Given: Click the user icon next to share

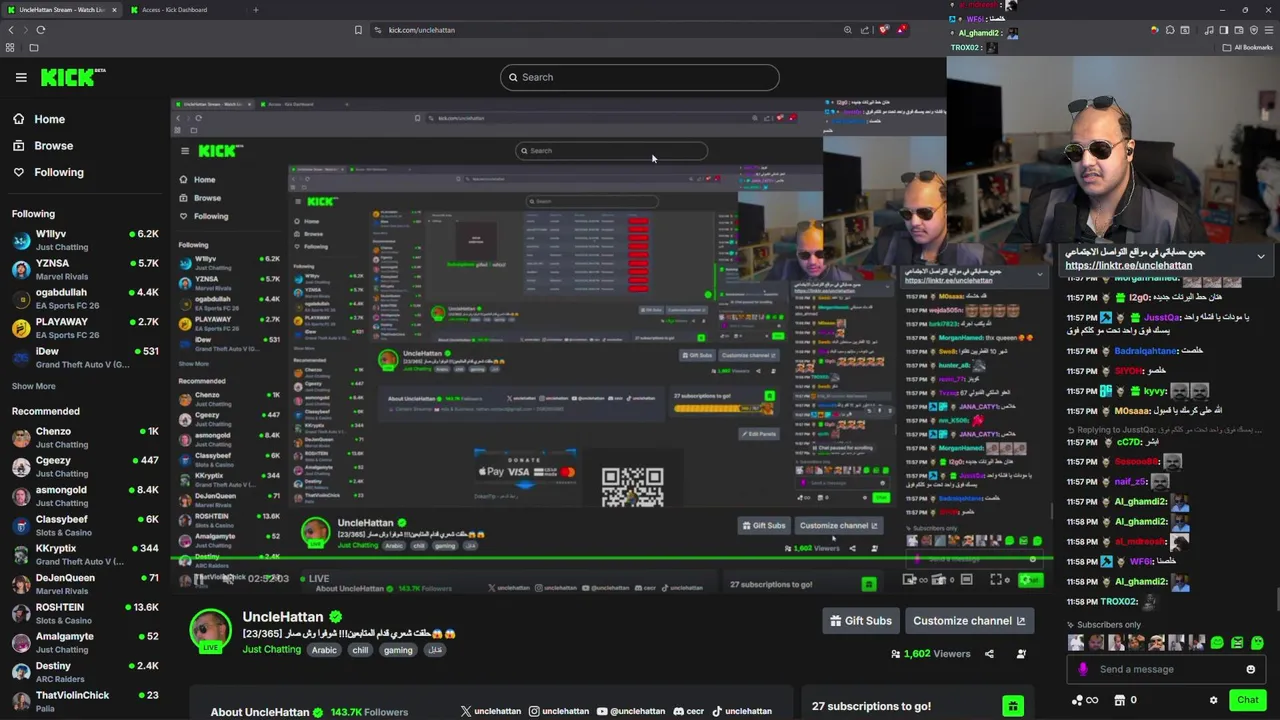Looking at the screenshot, I should tap(1021, 654).
